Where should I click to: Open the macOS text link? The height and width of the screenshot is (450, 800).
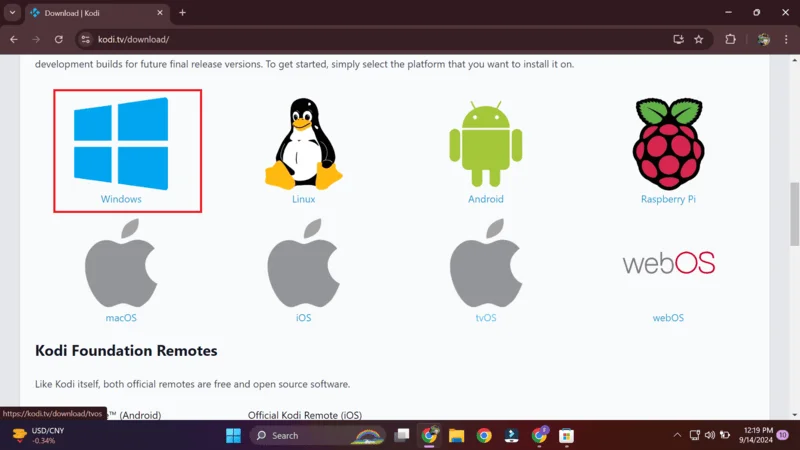coord(121,318)
